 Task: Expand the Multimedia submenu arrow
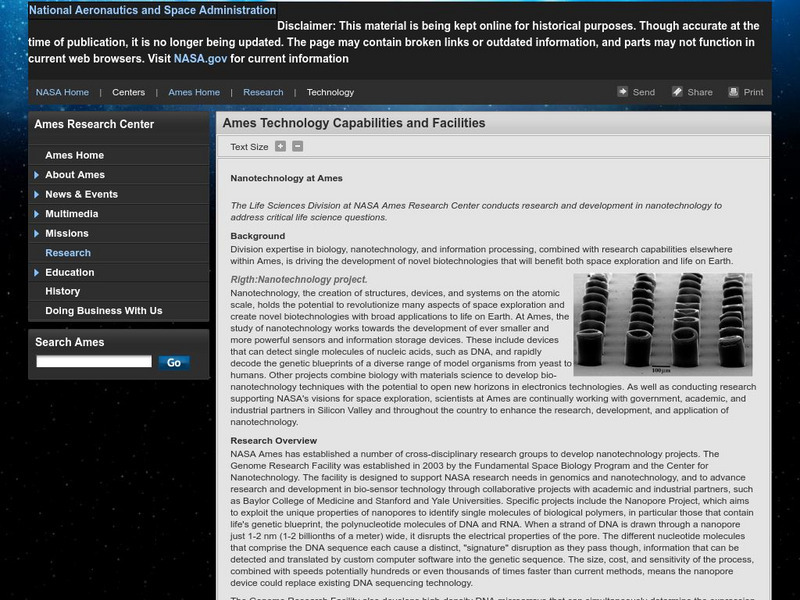(x=36, y=214)
